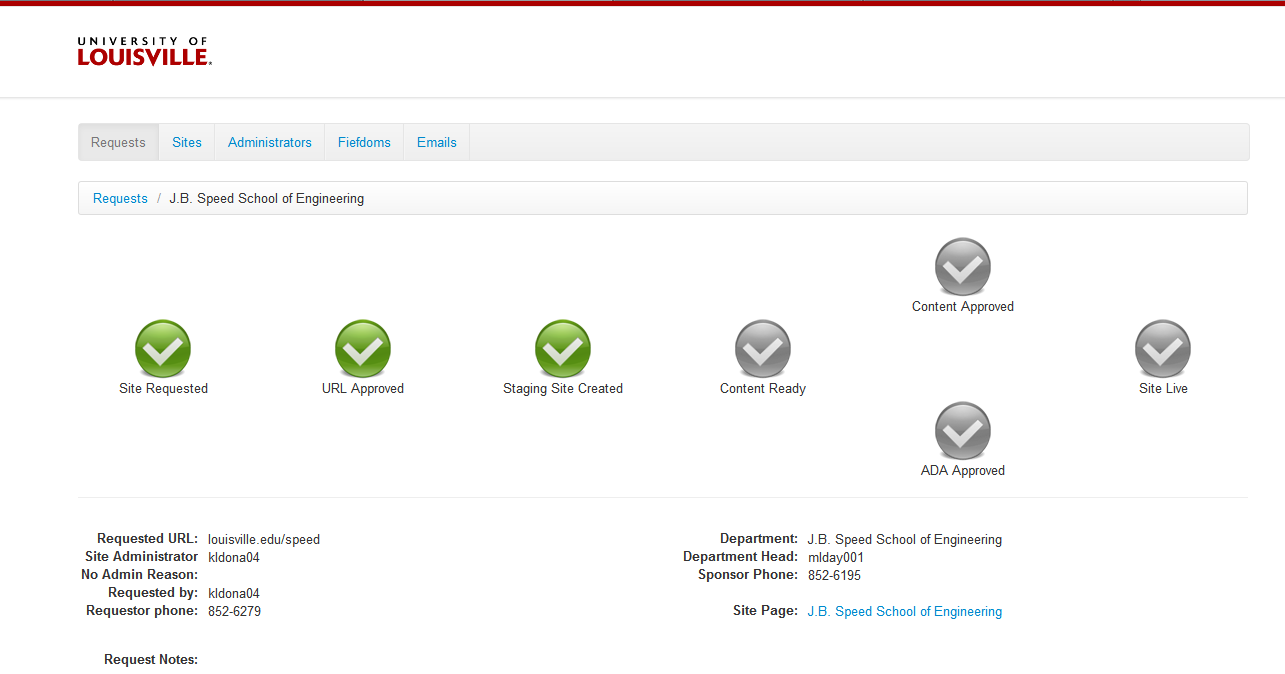The width and height of the screenshot is (1285, 674).
Task: Switch to the Sites tab
Action: (x=187, y=142)
